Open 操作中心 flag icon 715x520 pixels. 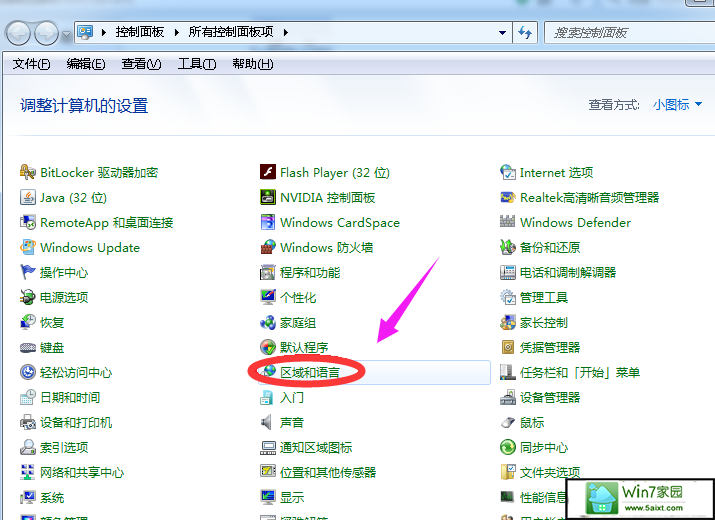pos(27,272)
